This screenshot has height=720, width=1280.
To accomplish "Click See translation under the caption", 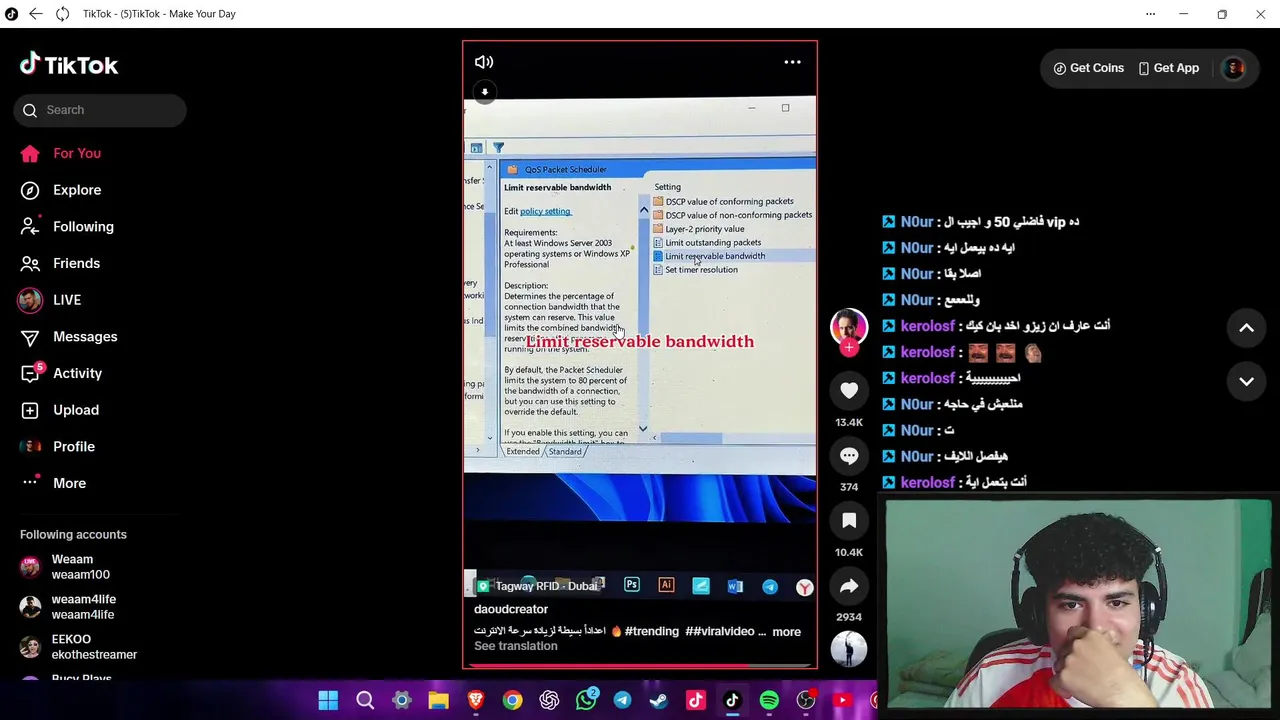I will [516, 646].
